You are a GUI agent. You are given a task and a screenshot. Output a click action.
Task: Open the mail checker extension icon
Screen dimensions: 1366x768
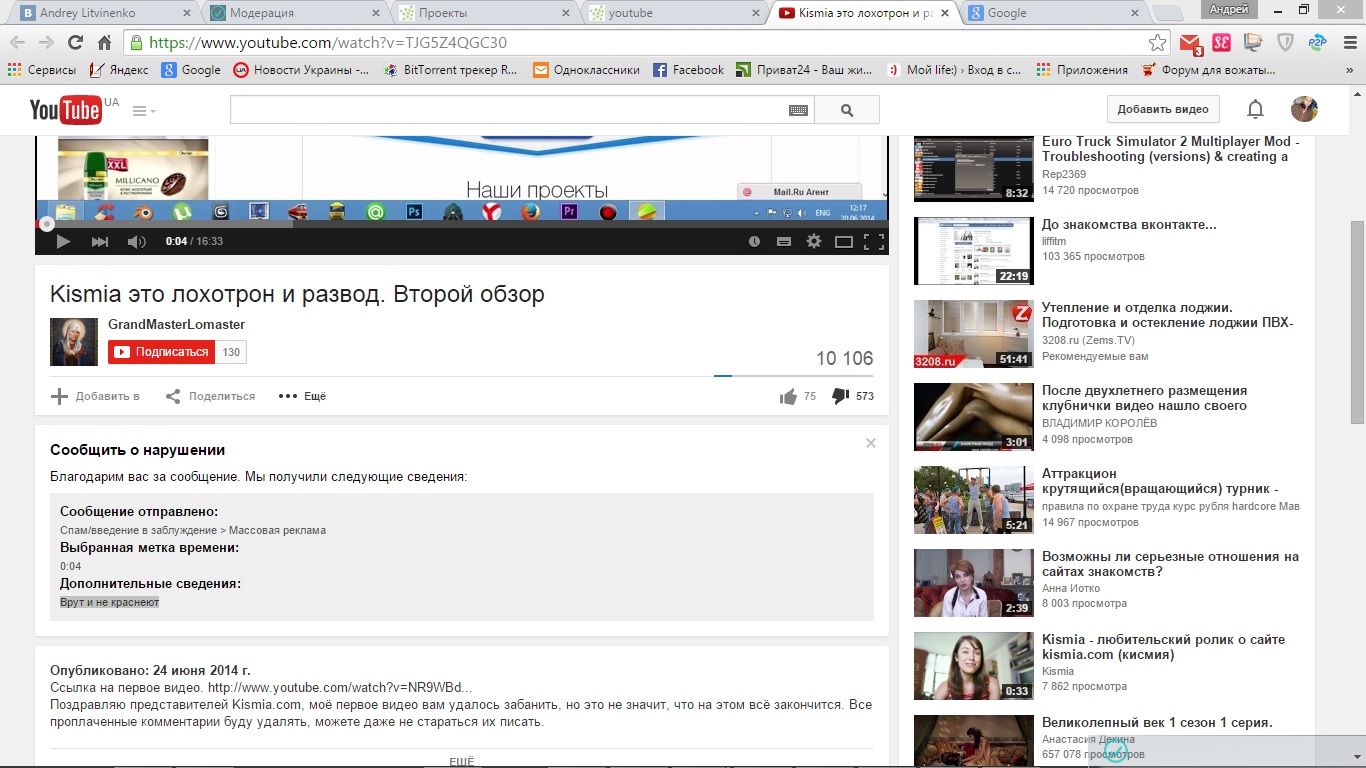coord(1190,43)
